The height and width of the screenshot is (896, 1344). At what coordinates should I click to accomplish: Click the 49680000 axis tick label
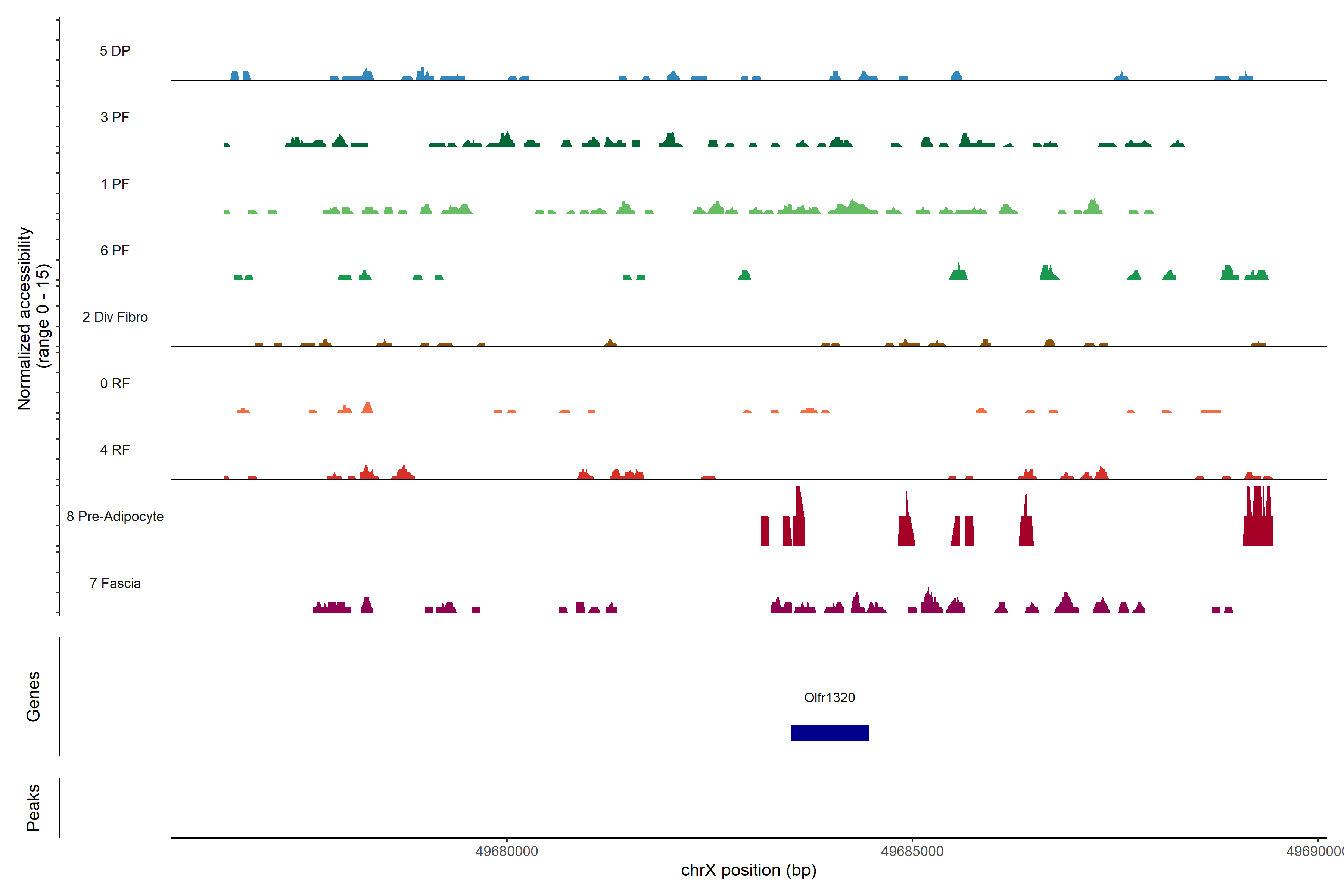click(x=506, y=852)
